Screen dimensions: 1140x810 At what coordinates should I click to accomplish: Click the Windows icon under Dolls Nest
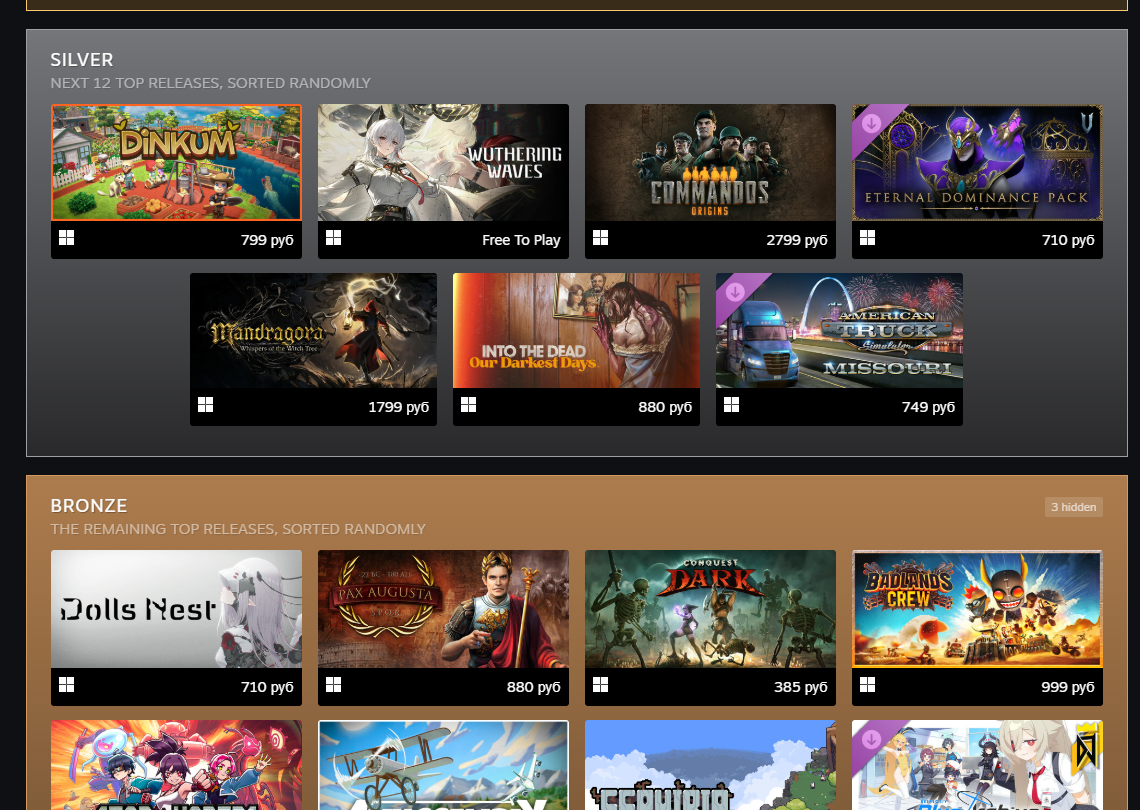(66, 684)
